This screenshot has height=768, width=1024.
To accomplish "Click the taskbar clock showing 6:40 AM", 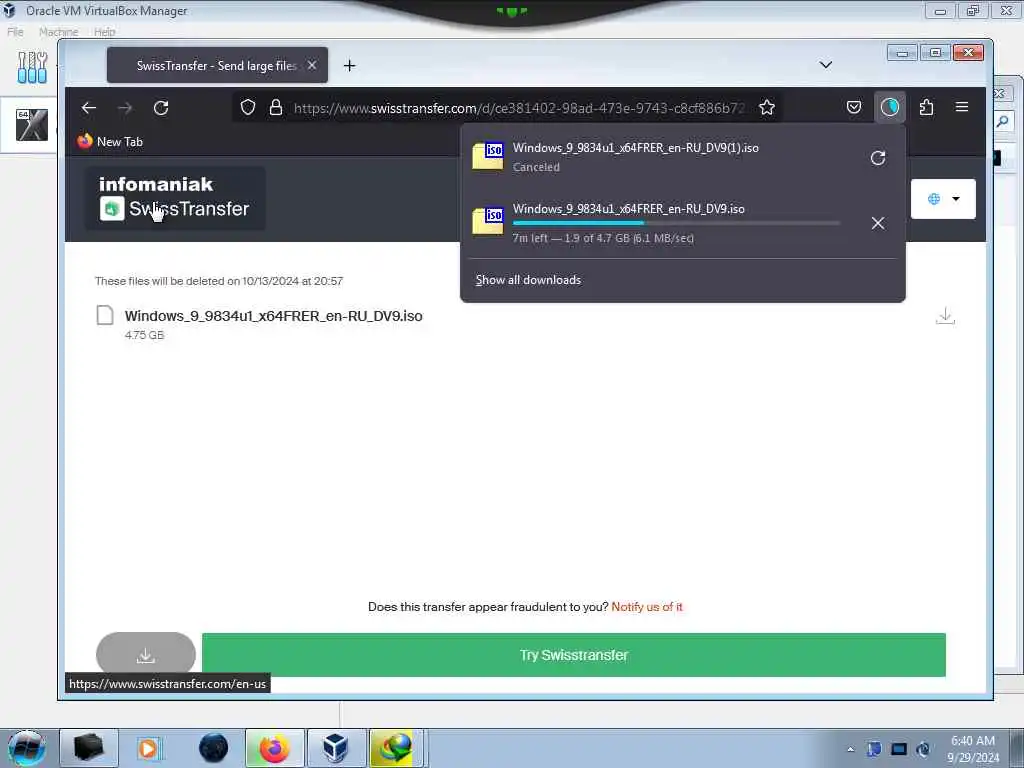I will pyautogui.click(x=973, y=749).
